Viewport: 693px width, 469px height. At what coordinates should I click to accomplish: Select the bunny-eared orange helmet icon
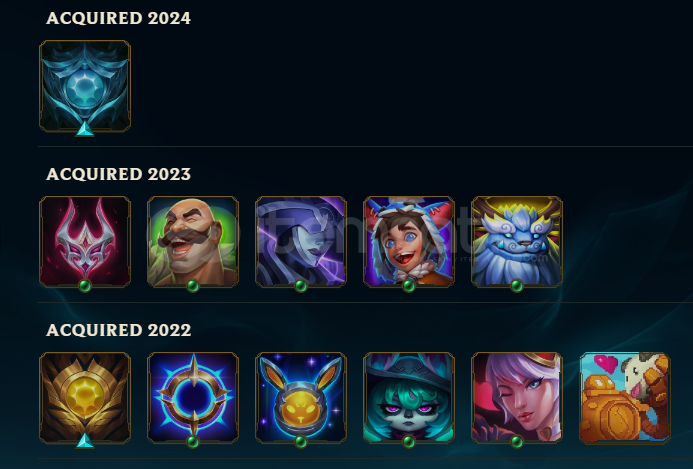pyautogui.click(x=301, y=398)
